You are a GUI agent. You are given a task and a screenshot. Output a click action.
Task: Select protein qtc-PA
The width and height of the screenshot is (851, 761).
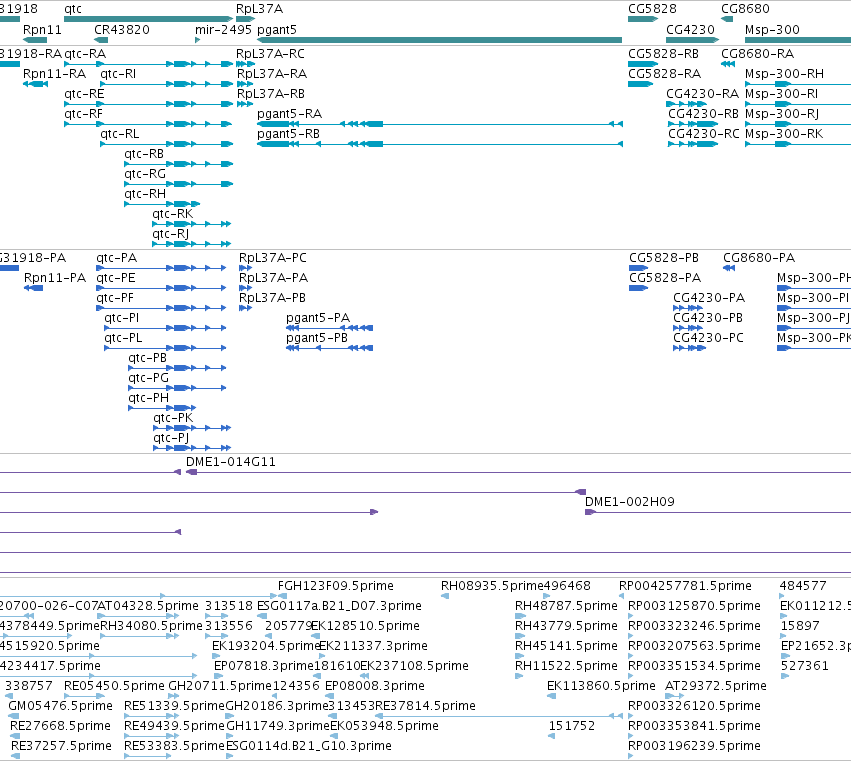pyautogui.click(x=161, y=268)
